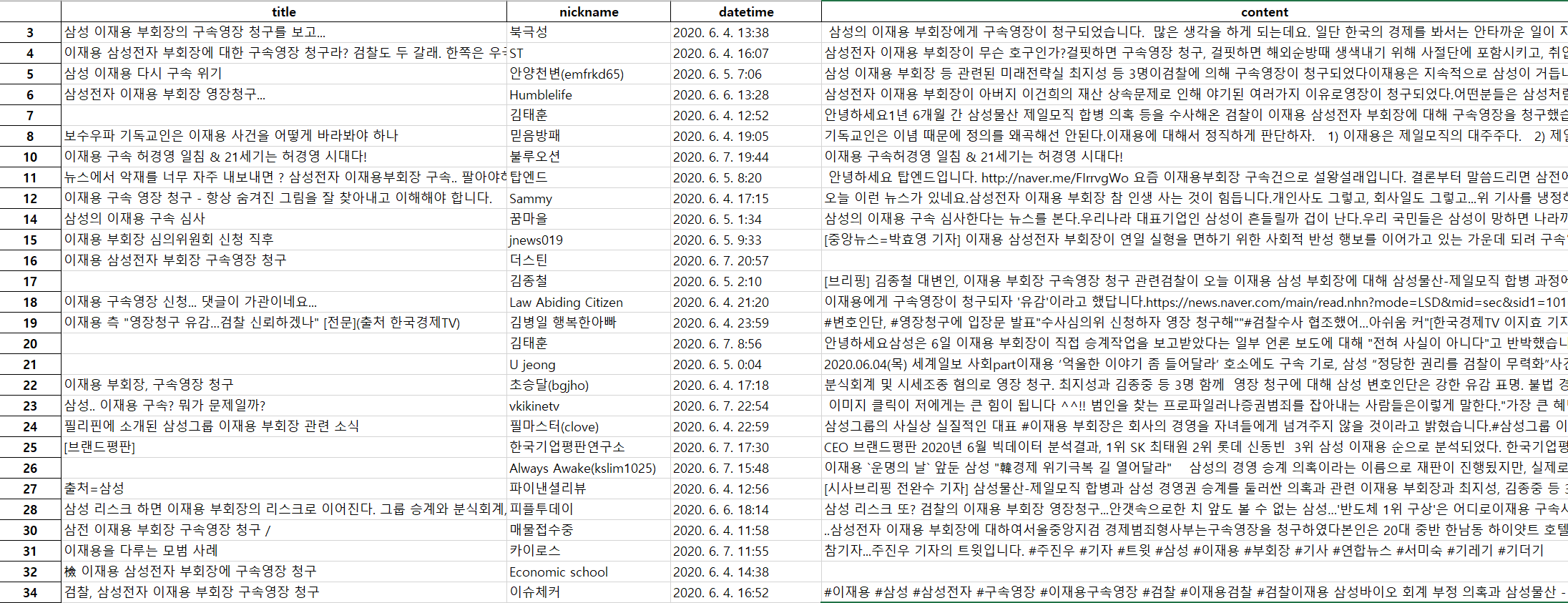Click datetime cell 2020. 6. 5. 0:04
The height and width of the screenshot is (603, 1568).
(x=746, y=364)
